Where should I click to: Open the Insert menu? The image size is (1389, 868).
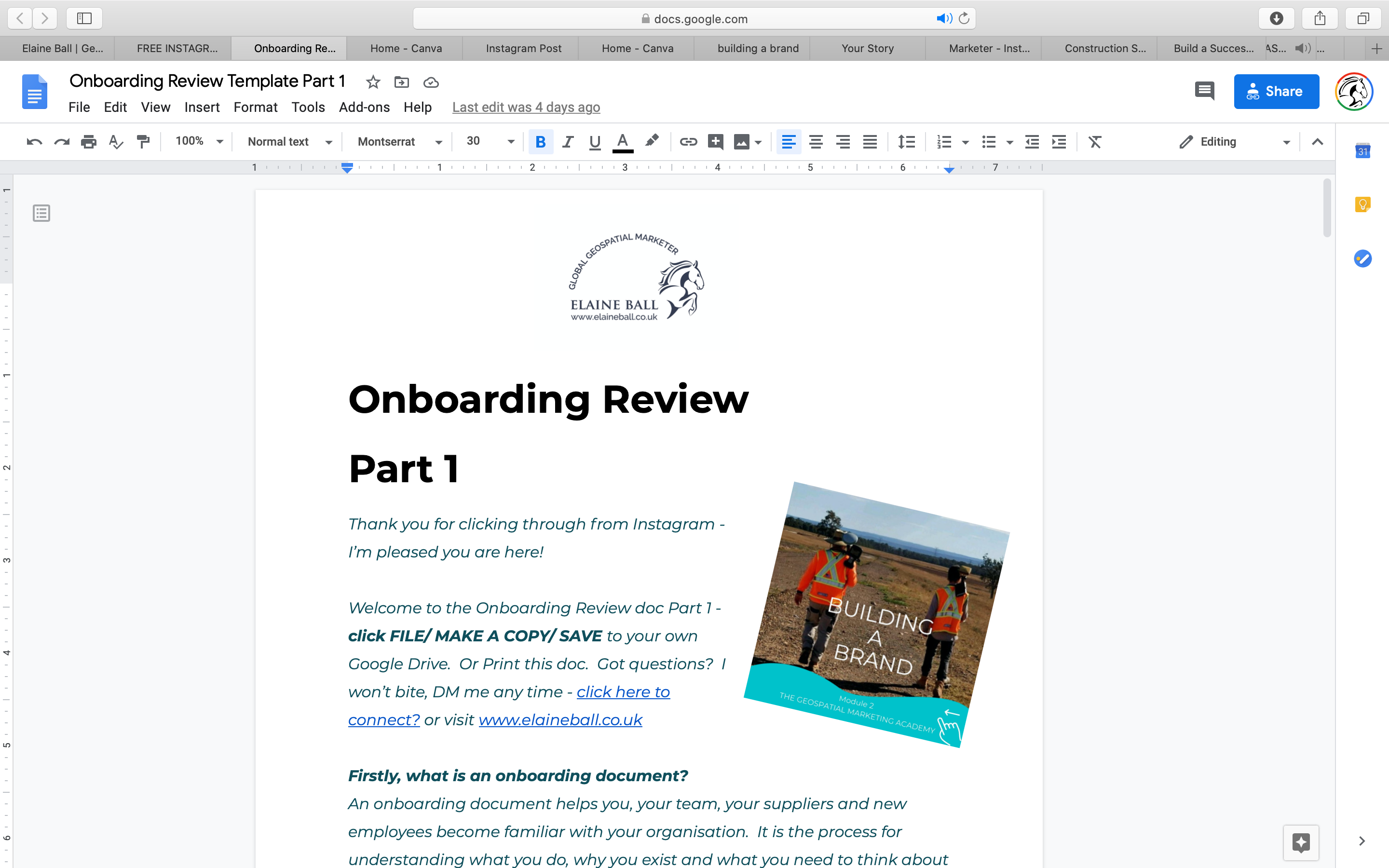point(202,108)
